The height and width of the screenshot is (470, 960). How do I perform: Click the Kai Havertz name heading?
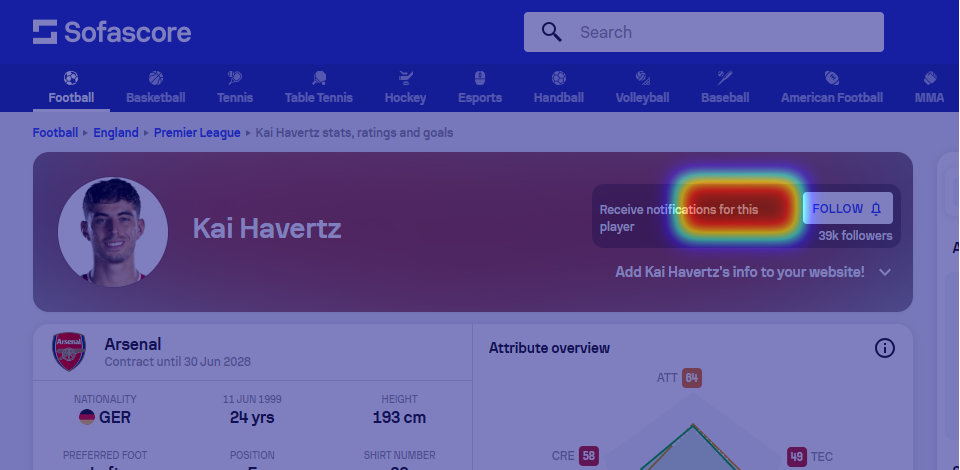(267, 228)
